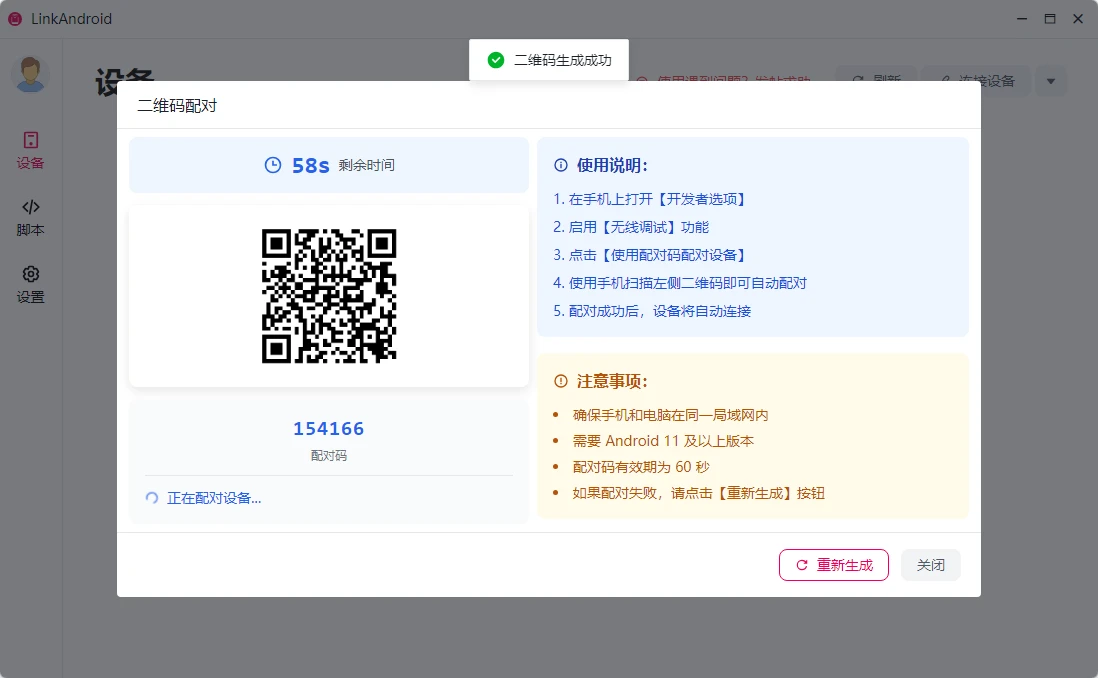The image size is (1098, 678).
Task: Click the refresh icon inside 重新生成 button
Action: pos(802,565)
